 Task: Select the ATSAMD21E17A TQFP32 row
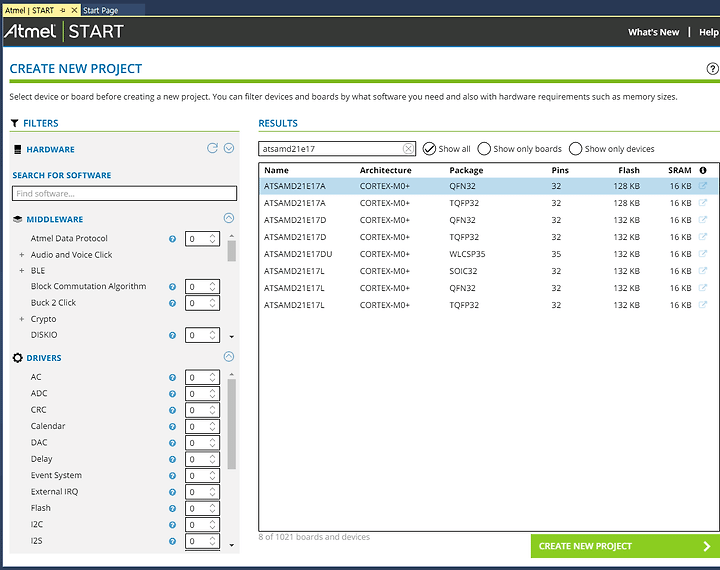pyautogui.click(x=489, y=203)
